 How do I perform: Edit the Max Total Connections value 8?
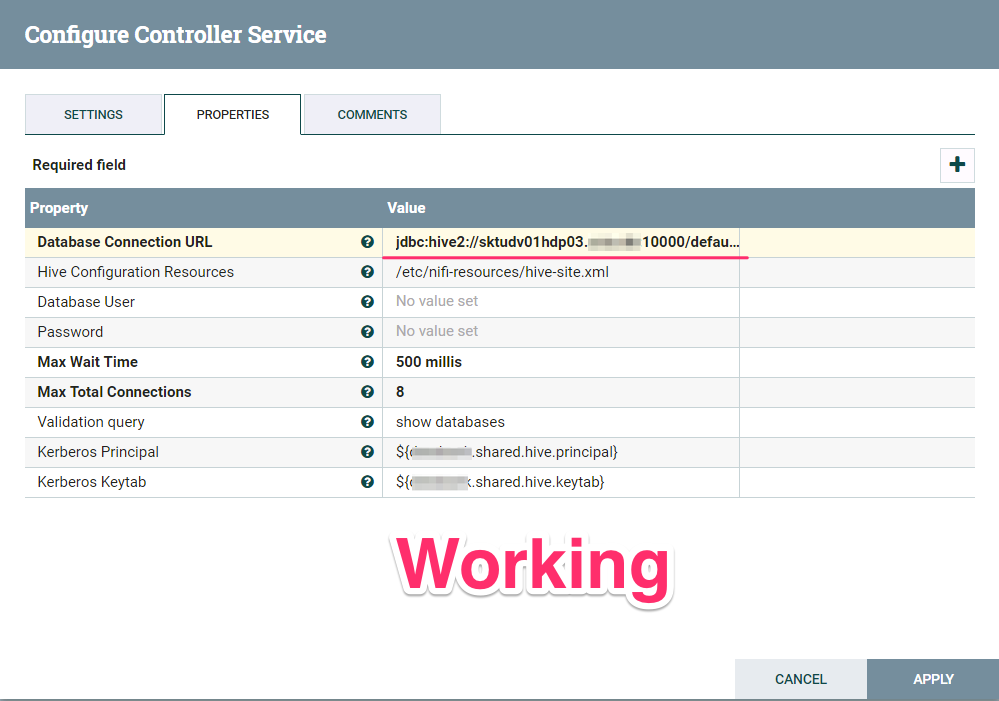click(561, 392)
